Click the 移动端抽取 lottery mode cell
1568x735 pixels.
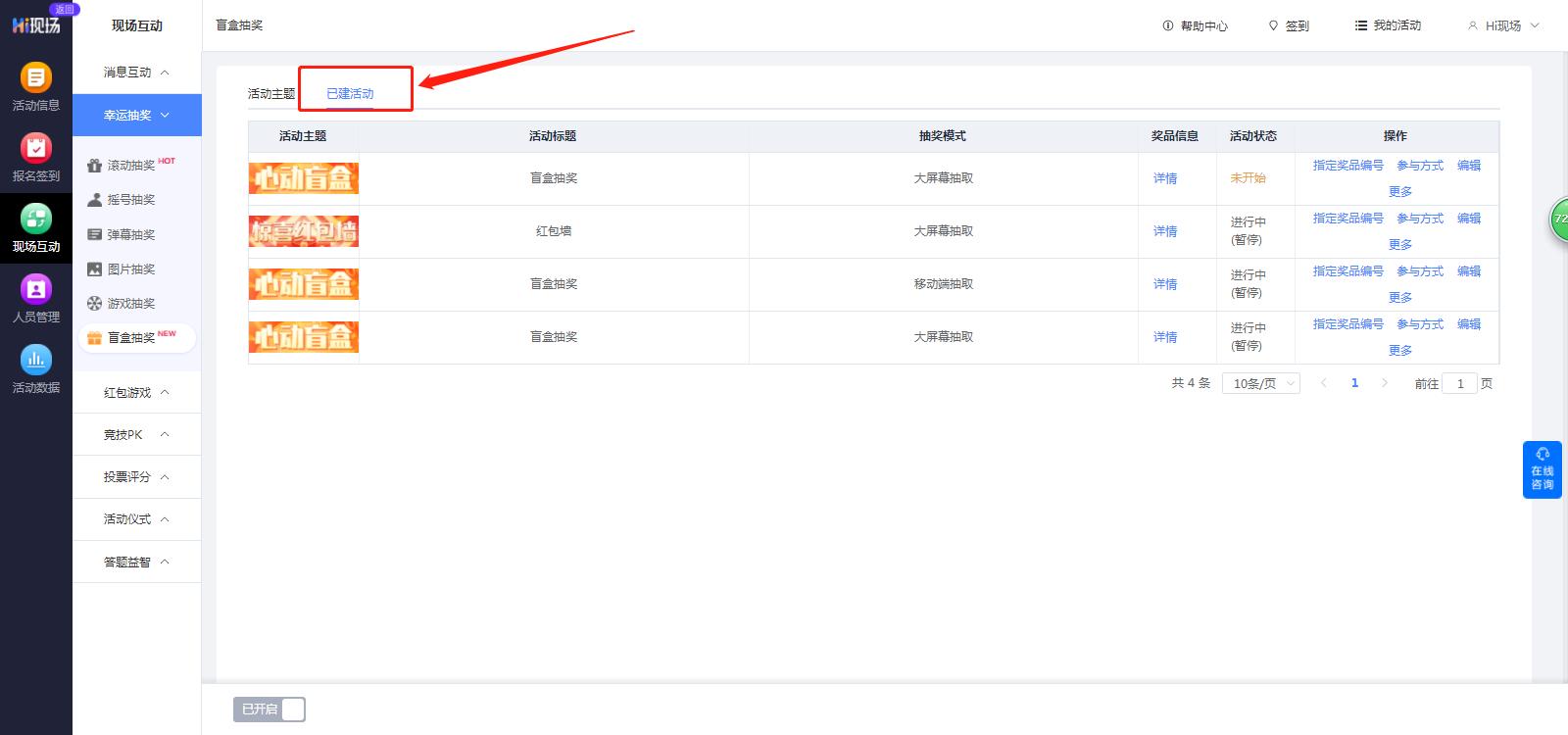pyautogui.click(x=944, y=284)
